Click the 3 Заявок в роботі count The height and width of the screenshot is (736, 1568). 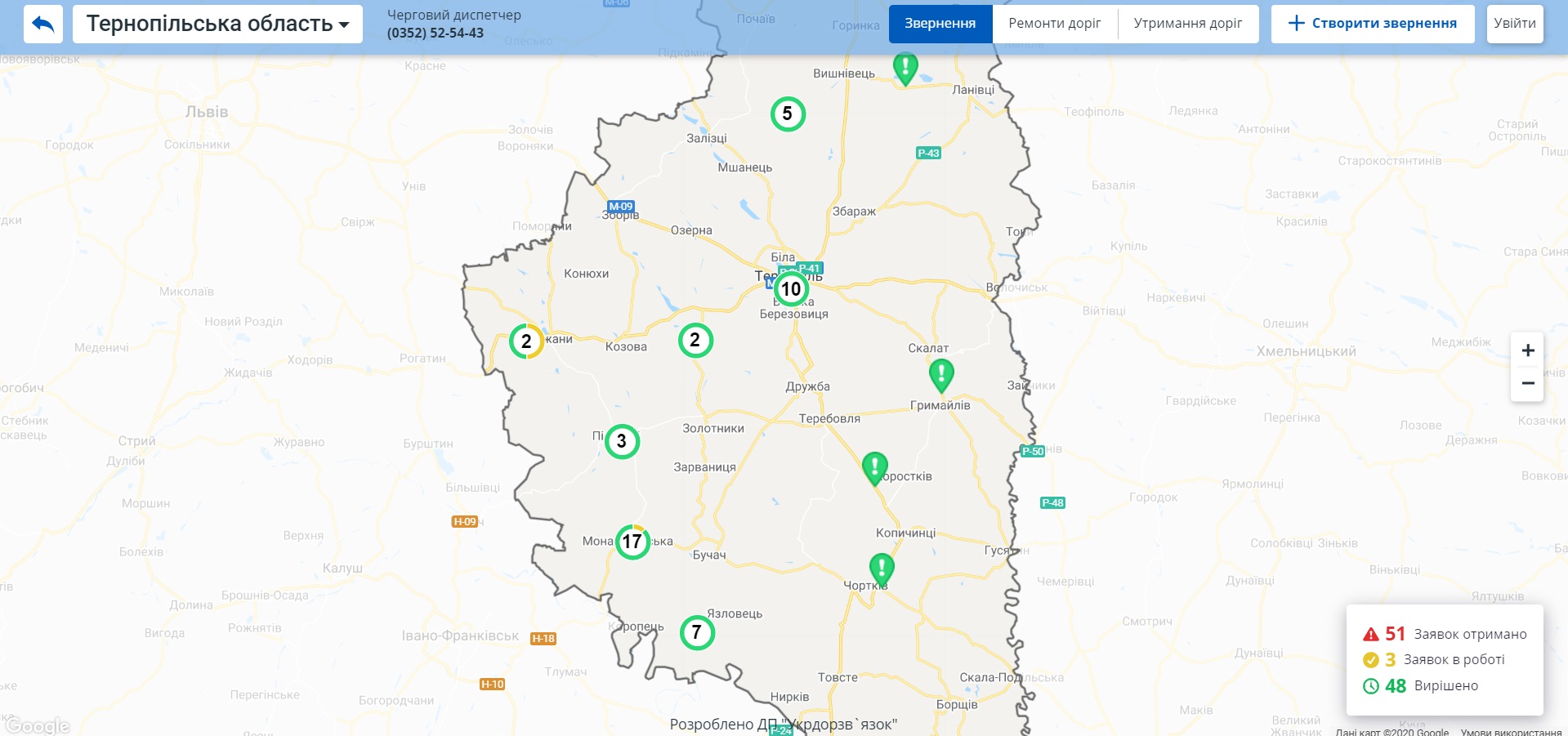1390,660
